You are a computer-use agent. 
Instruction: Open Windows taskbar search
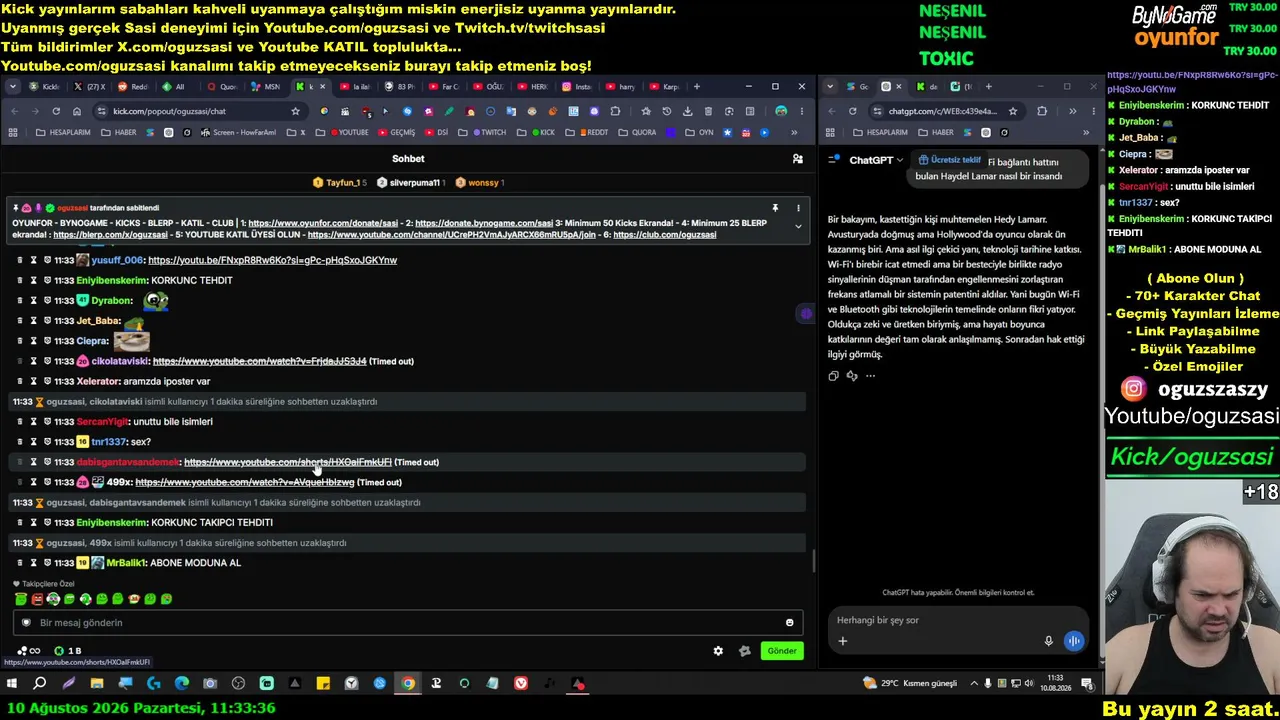pos(40,684)
